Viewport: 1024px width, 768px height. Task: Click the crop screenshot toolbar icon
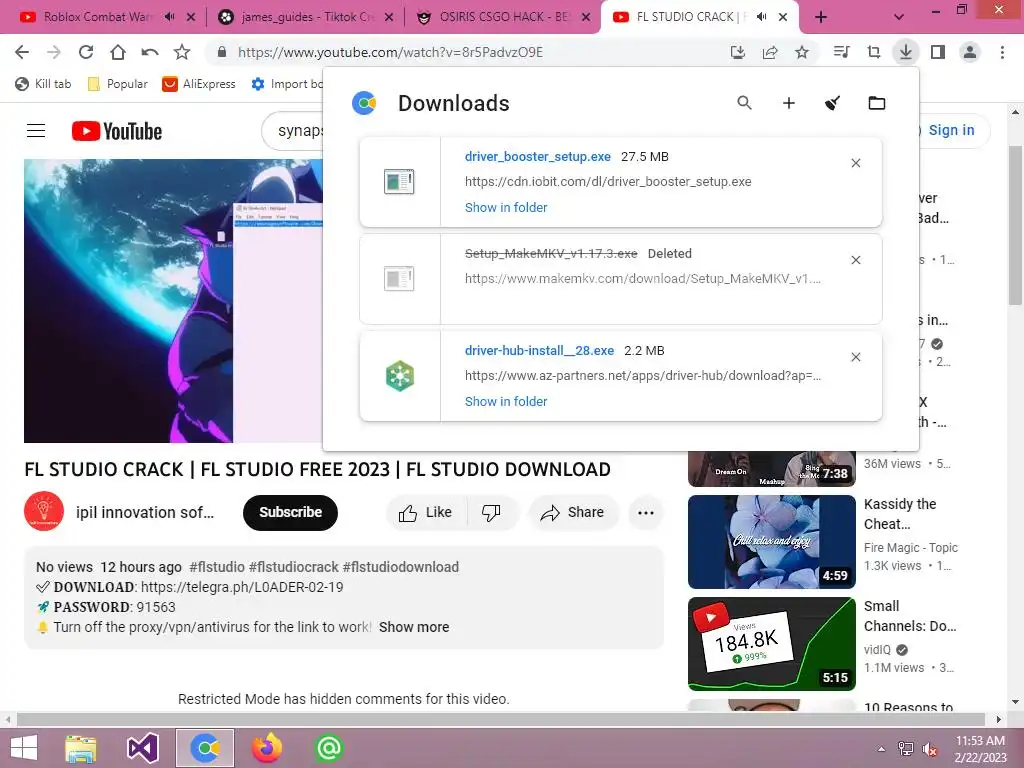pyautogui.click(x=874, y=52)
